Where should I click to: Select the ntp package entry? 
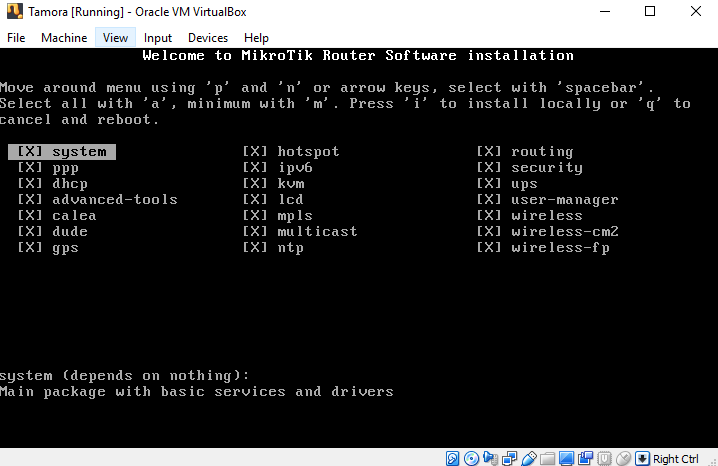[273, 248]
